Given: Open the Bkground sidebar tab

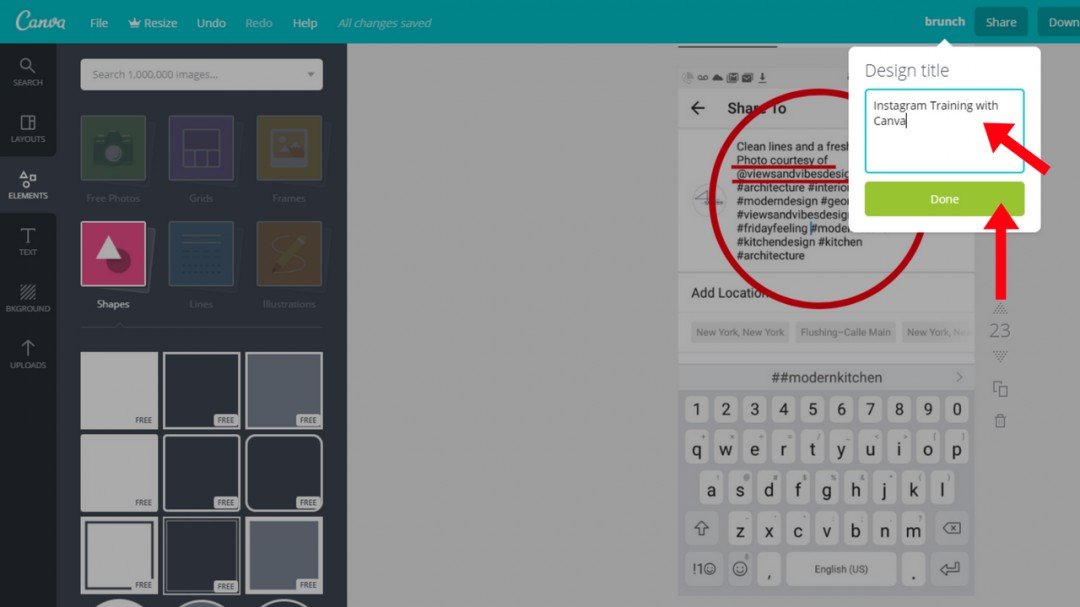Looking at the screenshot, I should (28, 298).
